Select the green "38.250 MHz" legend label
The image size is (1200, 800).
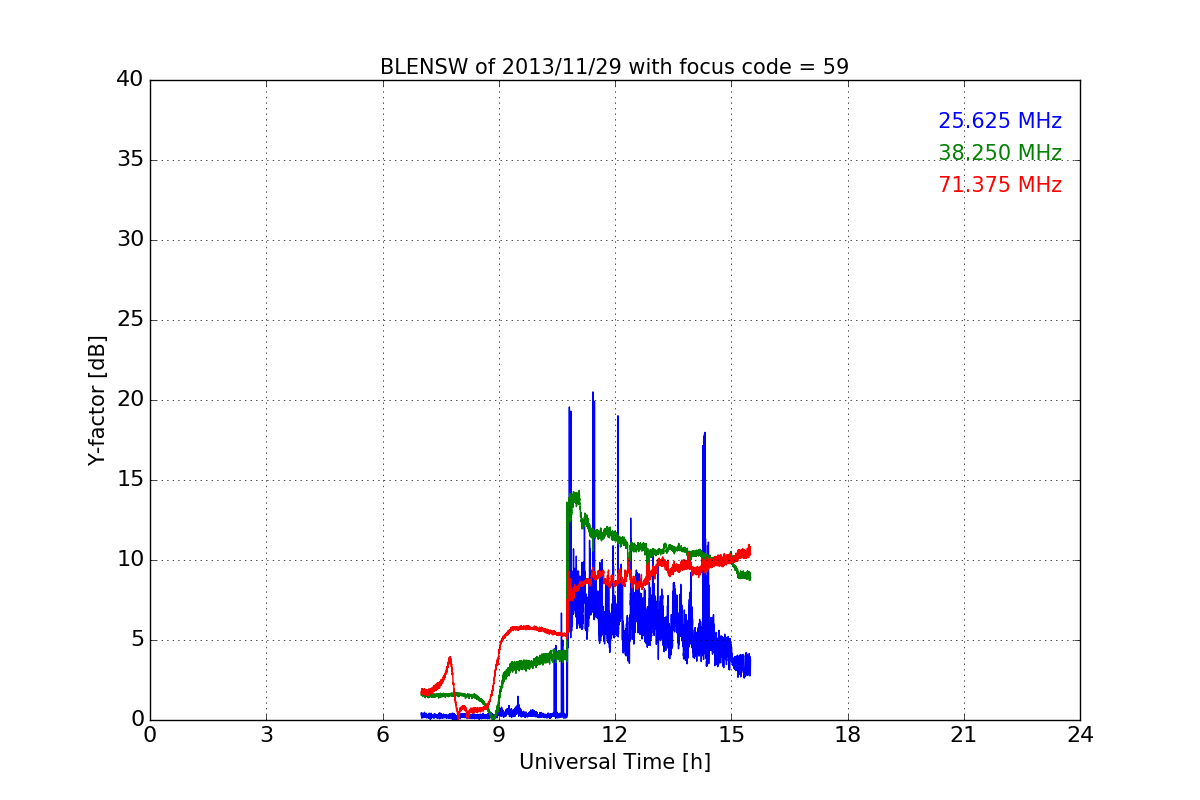point(1000,153)
